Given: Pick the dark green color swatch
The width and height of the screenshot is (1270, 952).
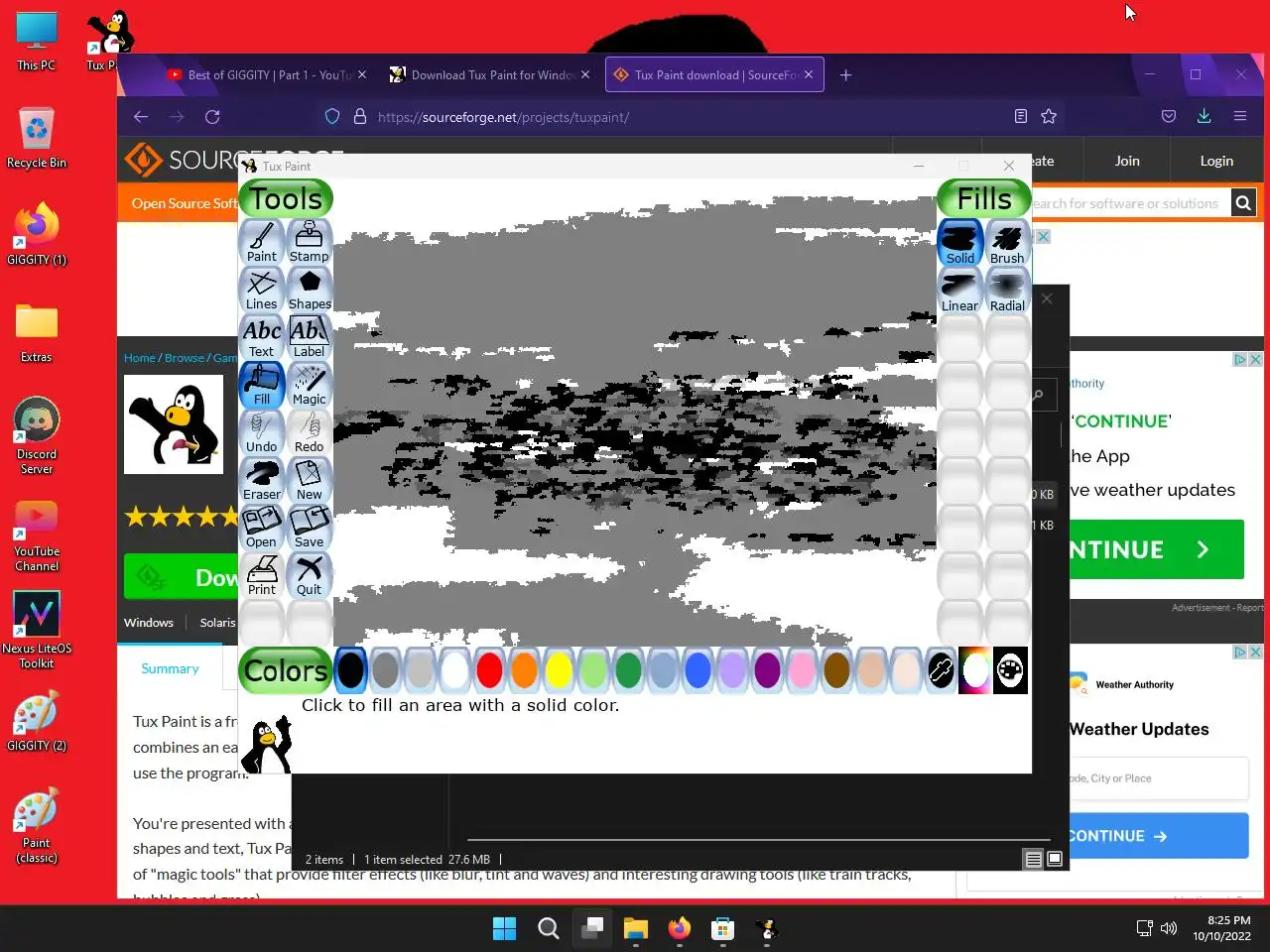Looking at the screenshot, I should pyautogui.click(x=628, y=670).
